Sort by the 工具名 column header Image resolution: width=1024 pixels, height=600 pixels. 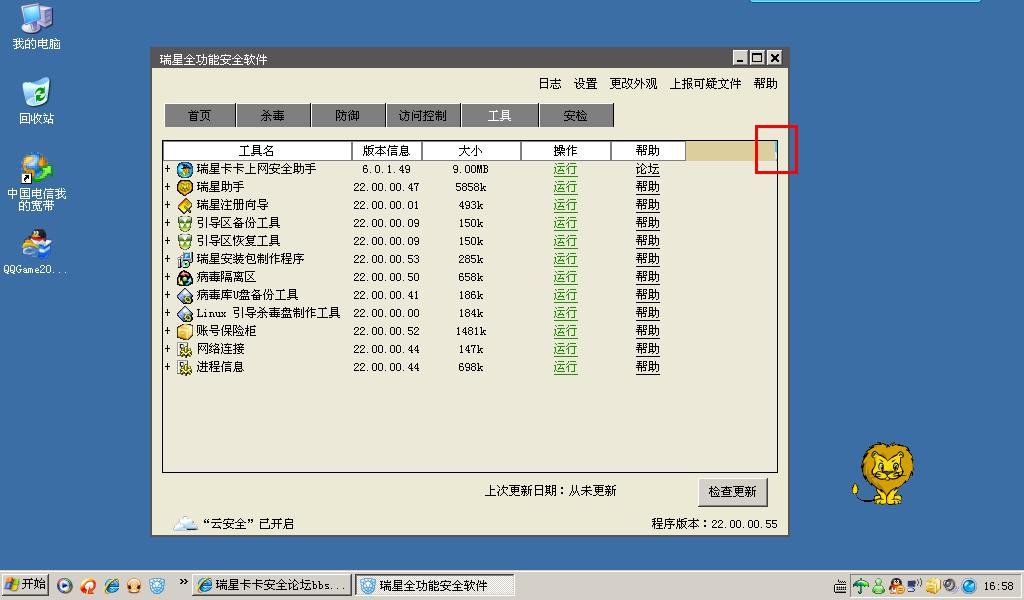[x=257, y=151]
